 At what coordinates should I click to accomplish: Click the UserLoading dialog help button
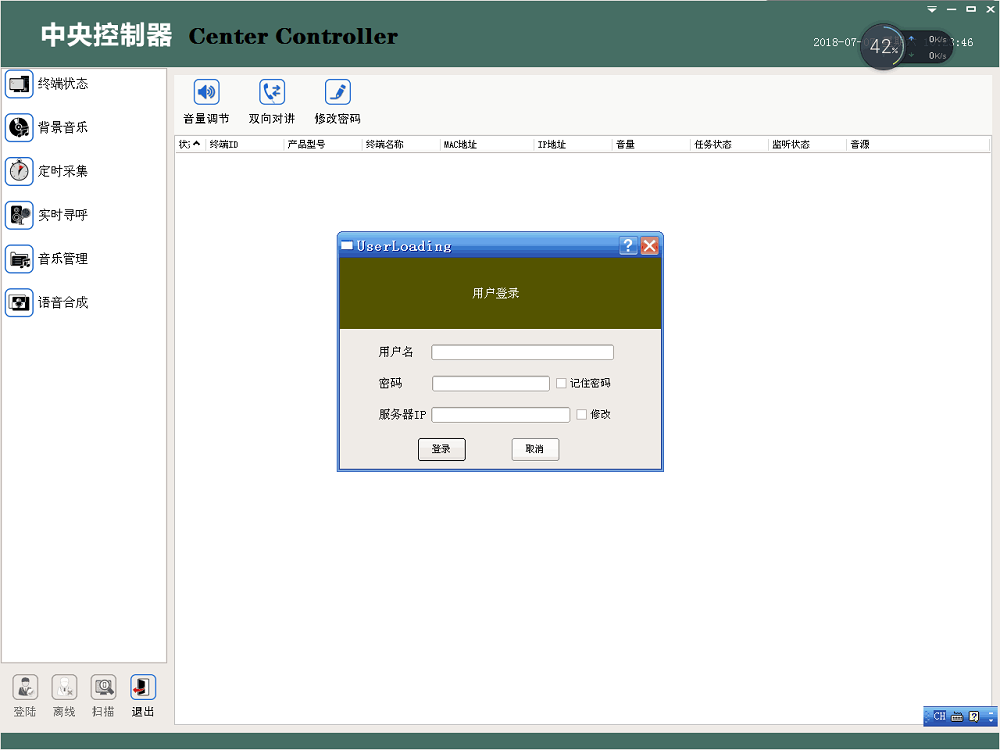tap(628, 246)
